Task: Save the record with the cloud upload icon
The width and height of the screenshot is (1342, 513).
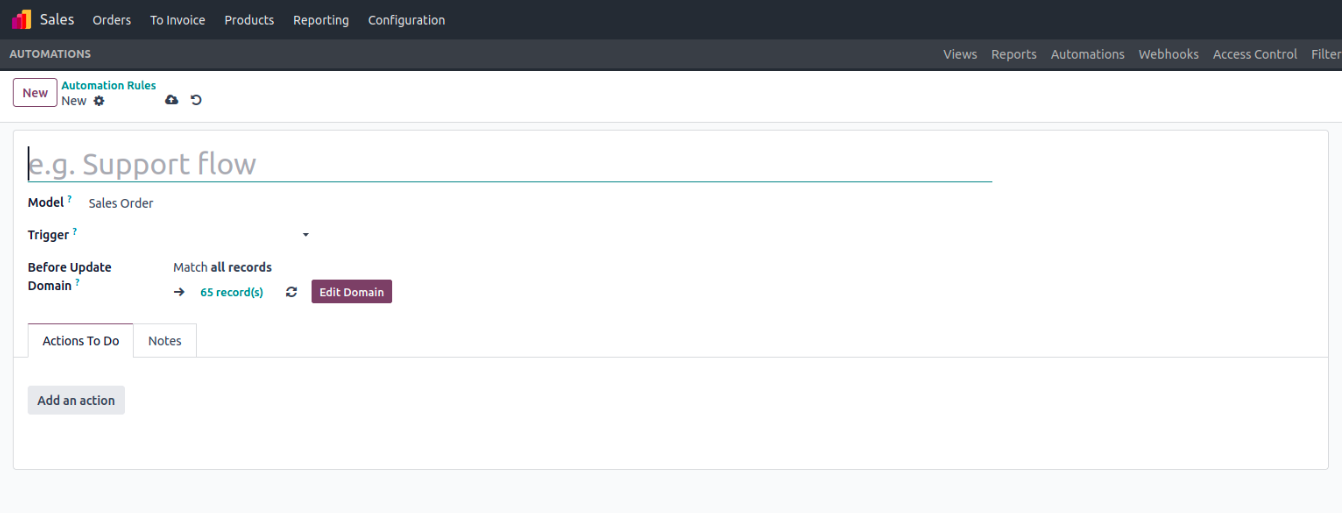Action: click(172, 100)
